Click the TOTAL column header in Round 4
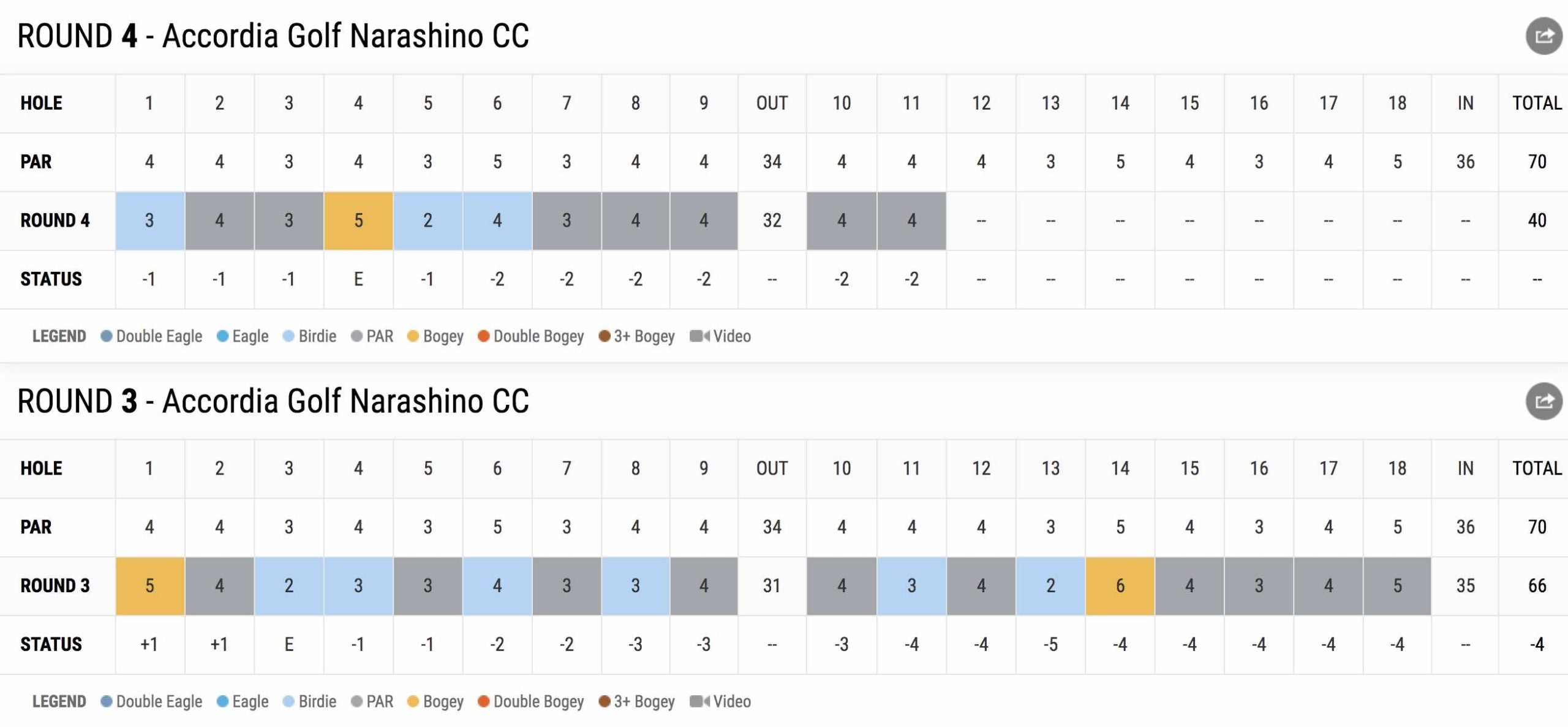Viewport: 1568px width, 727px height. coord(1537,103)
